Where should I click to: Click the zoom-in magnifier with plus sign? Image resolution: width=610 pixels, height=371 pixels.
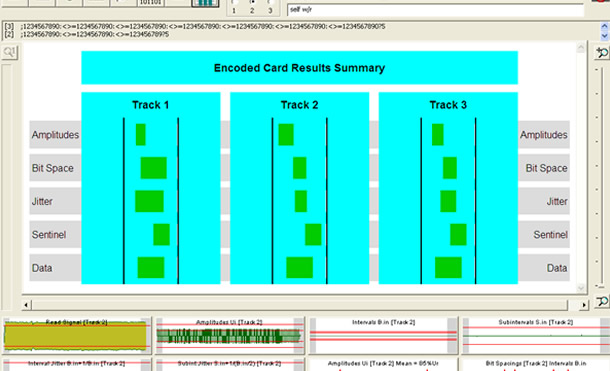(602, 52)
